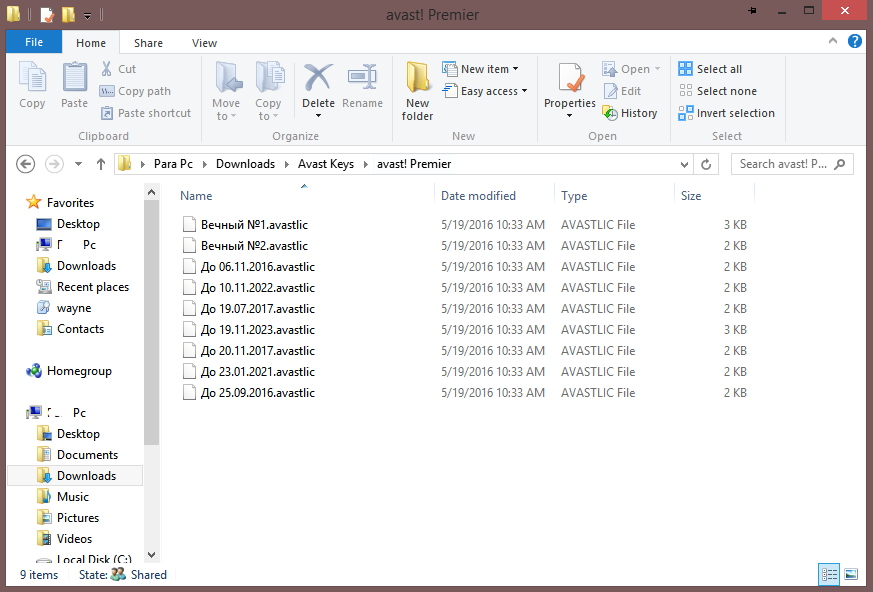Switch to the Home ribbon tab
This screenshot has width=873, height=592.
(x=91, y=43)
